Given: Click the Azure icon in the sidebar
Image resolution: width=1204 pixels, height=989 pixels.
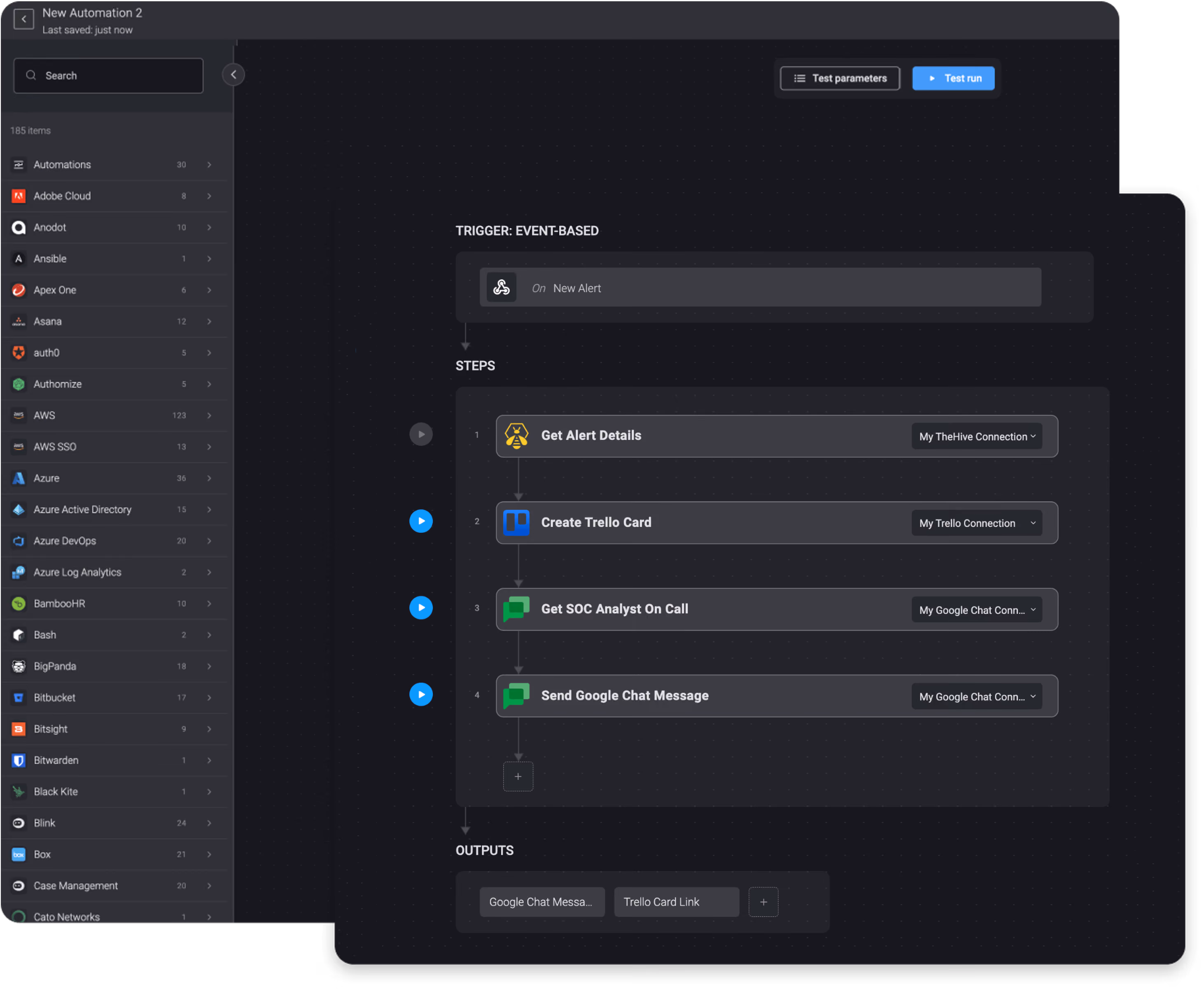Looking at the screenshot, I should (x=19, y=478).
